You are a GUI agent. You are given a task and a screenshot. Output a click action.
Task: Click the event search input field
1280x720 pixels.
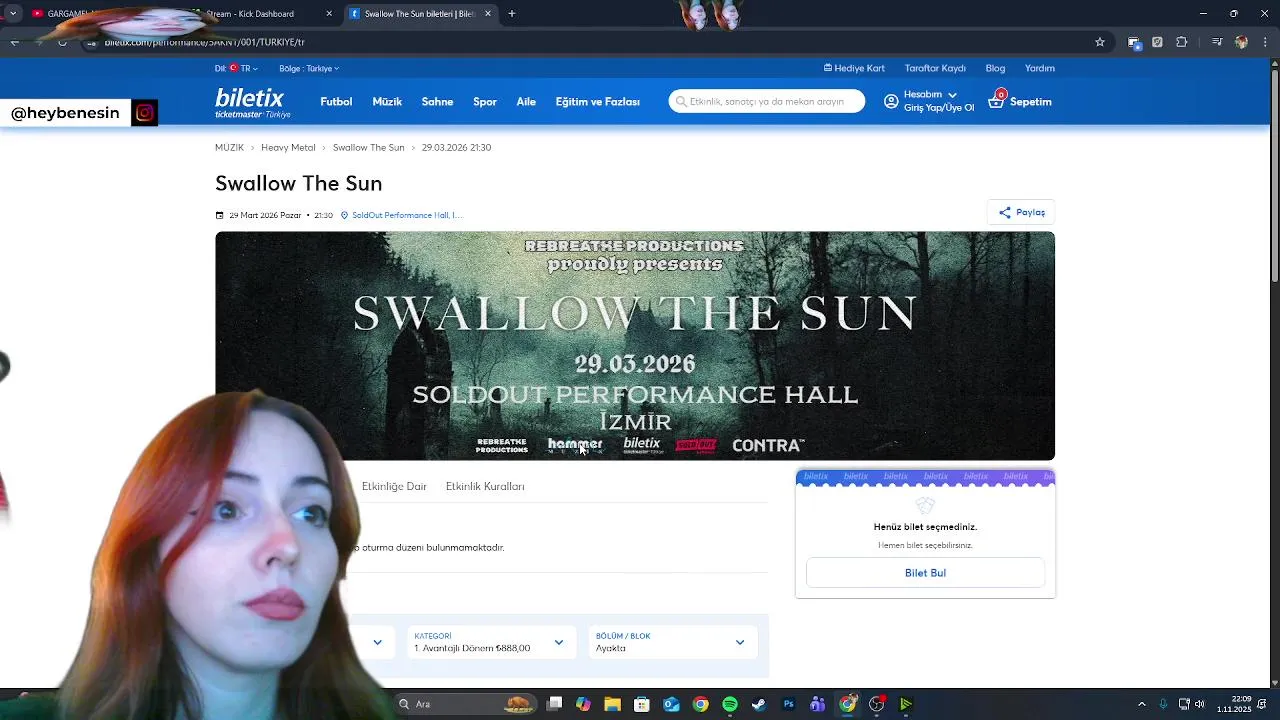pos(767,101)
